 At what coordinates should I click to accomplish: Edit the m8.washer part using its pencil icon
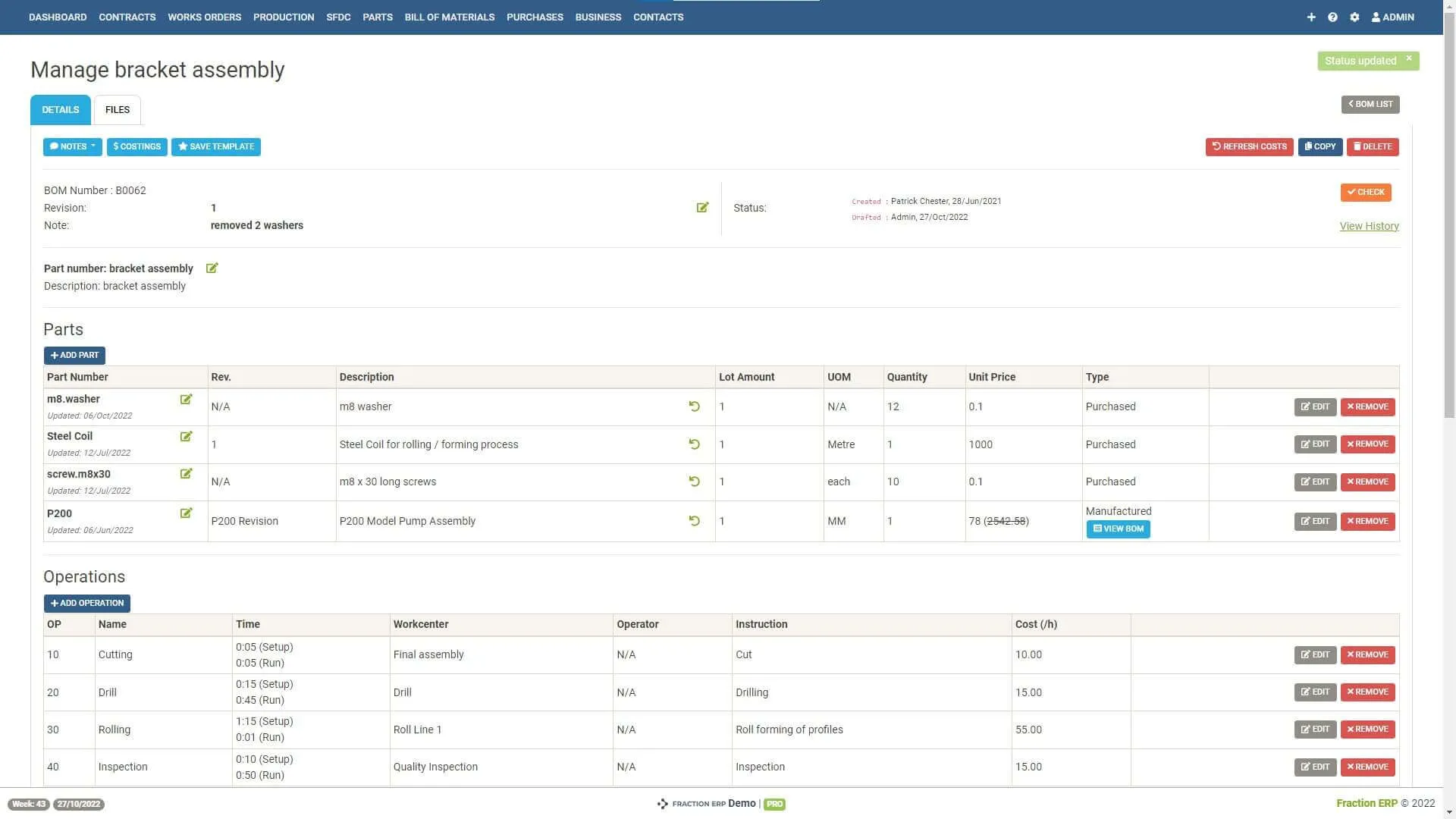[x=187, y=399]
